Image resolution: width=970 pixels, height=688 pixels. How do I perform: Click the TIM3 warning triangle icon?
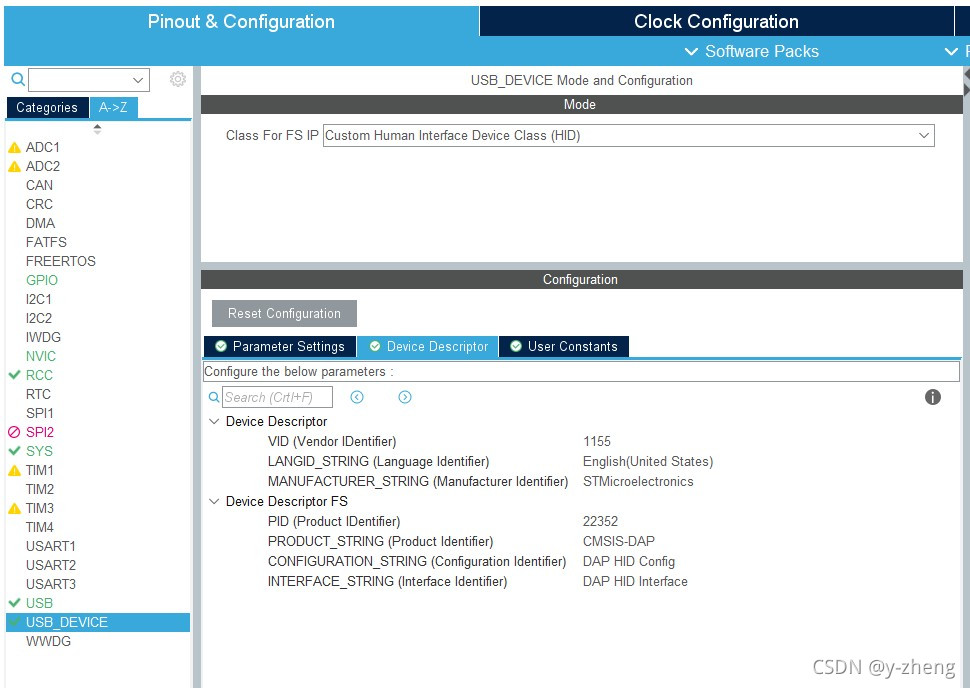[14, 509]
